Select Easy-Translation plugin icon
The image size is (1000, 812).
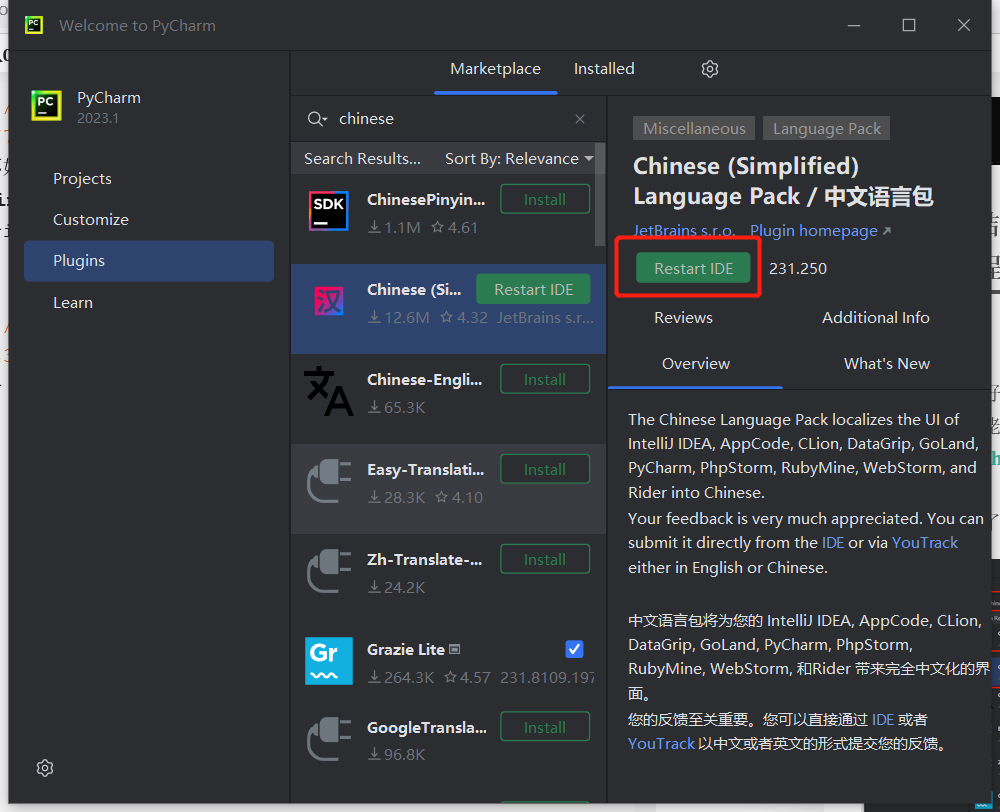click(x=328, y=482)
